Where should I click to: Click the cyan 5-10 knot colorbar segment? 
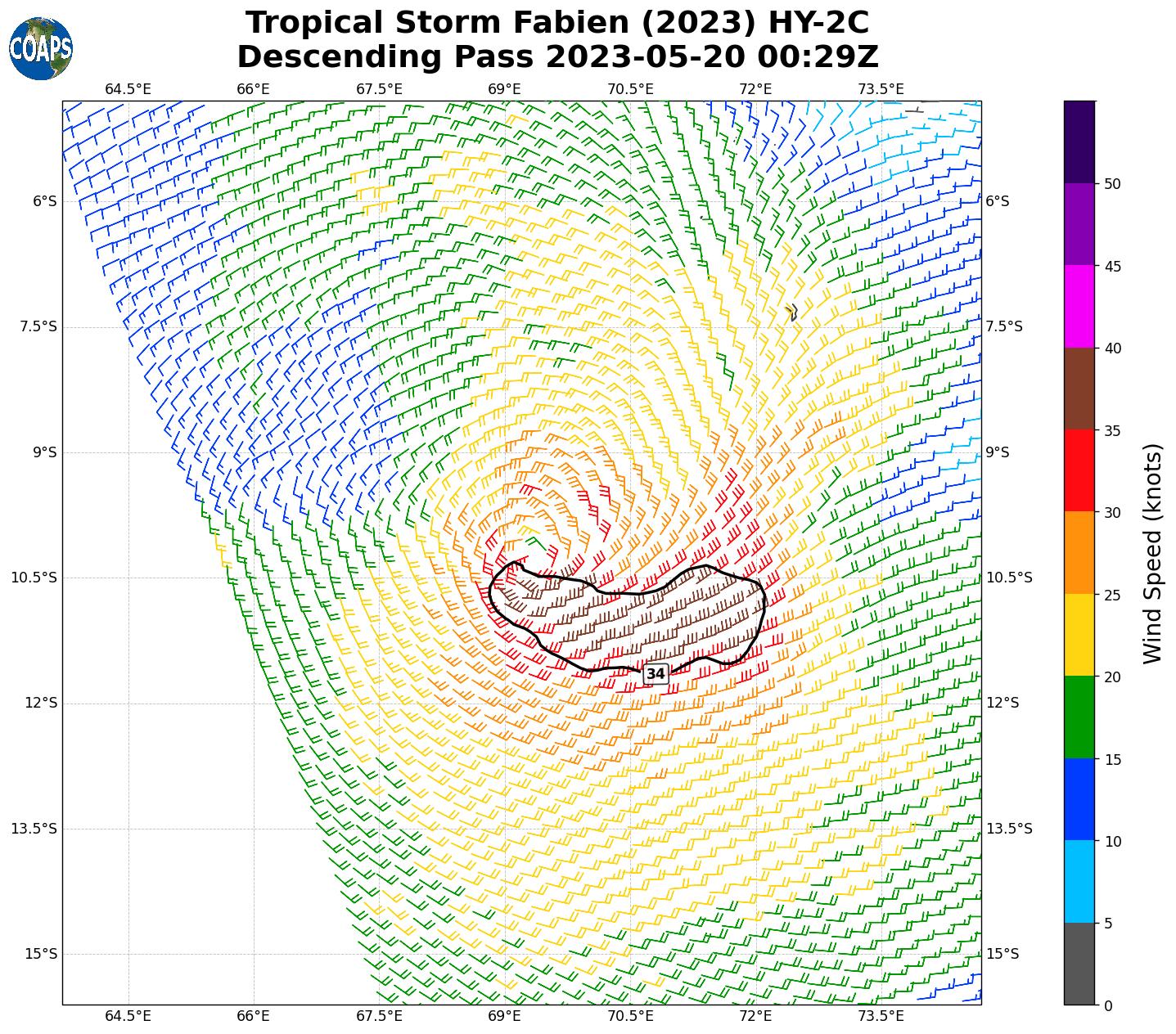tap(1079, 881)
